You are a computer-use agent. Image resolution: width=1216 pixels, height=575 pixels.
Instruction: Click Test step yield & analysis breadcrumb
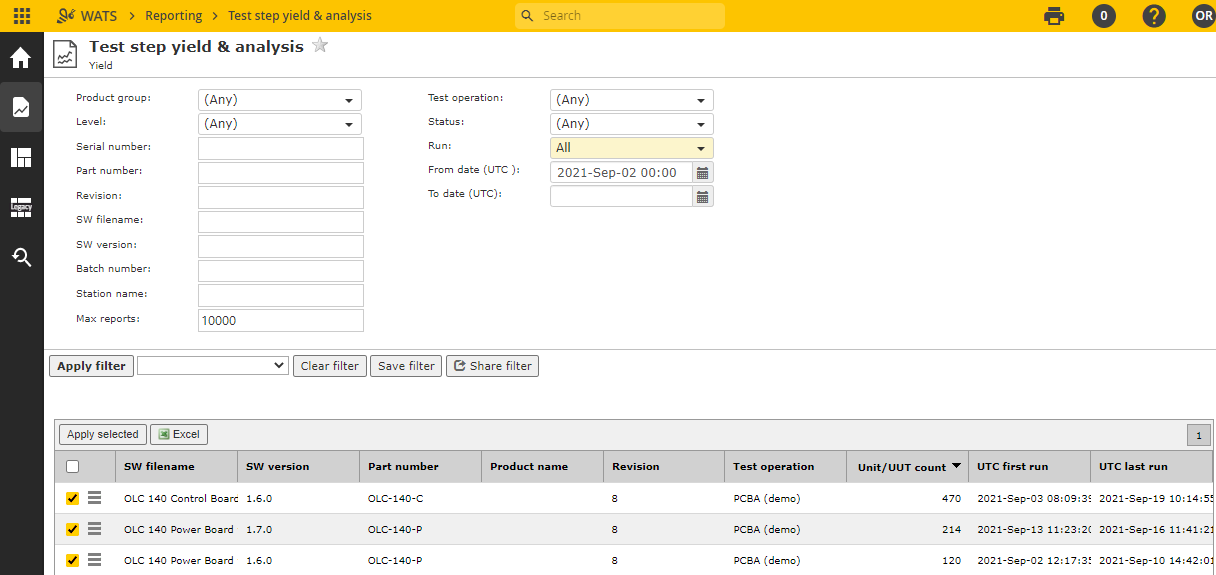[300, 16]
